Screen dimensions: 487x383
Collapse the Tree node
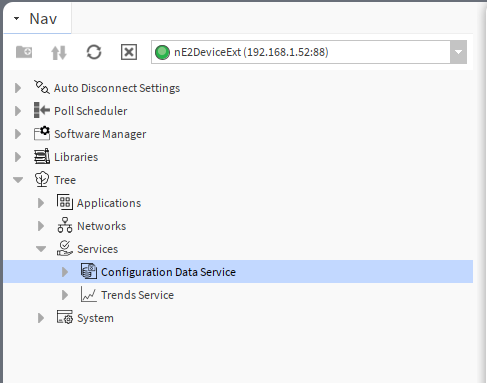pos(18,180)
